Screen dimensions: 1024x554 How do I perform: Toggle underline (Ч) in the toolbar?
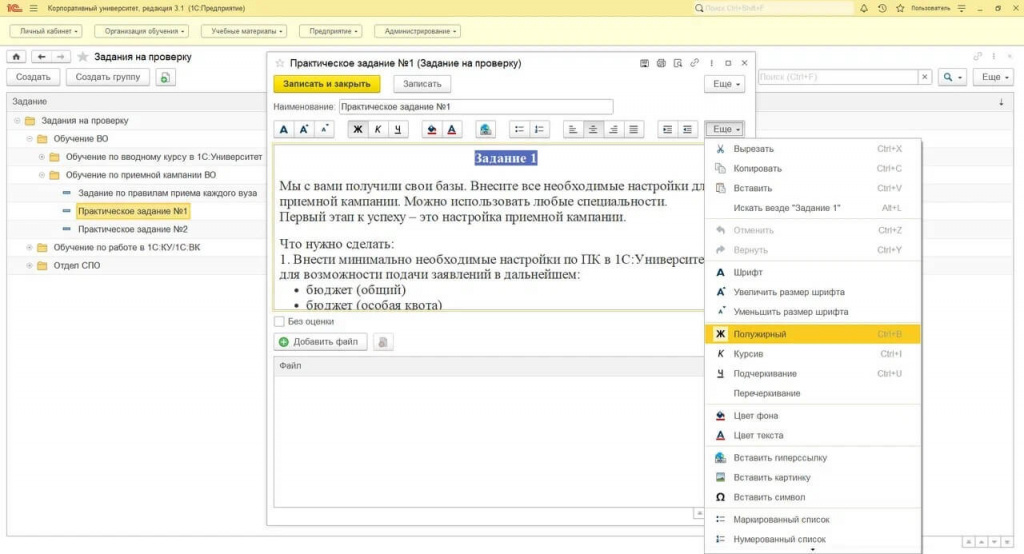click(398, 129)
